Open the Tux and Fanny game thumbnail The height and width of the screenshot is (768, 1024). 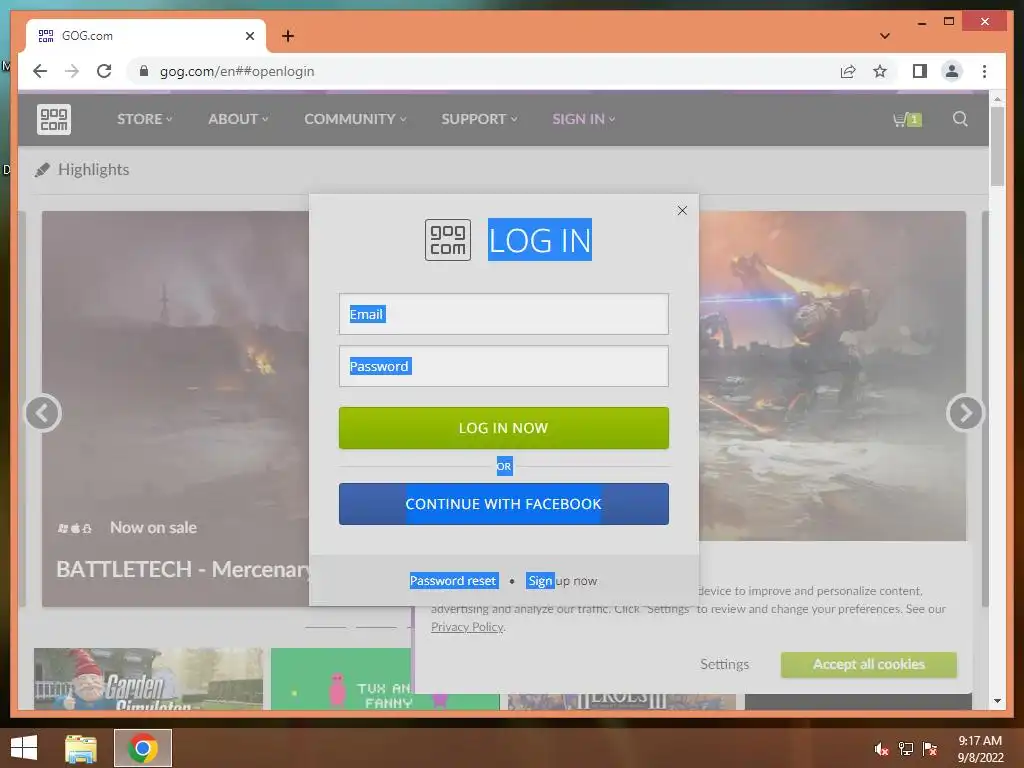point(342,679)
